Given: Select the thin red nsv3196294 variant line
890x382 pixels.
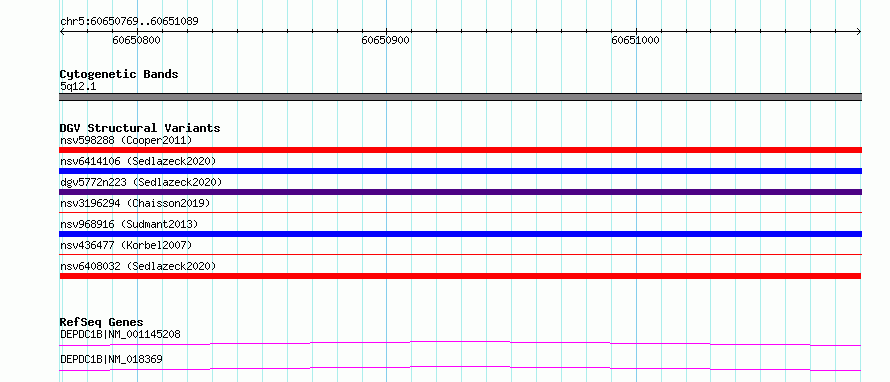Looking at the screenshot, I should pyautogui.click(x=460, y=212).
